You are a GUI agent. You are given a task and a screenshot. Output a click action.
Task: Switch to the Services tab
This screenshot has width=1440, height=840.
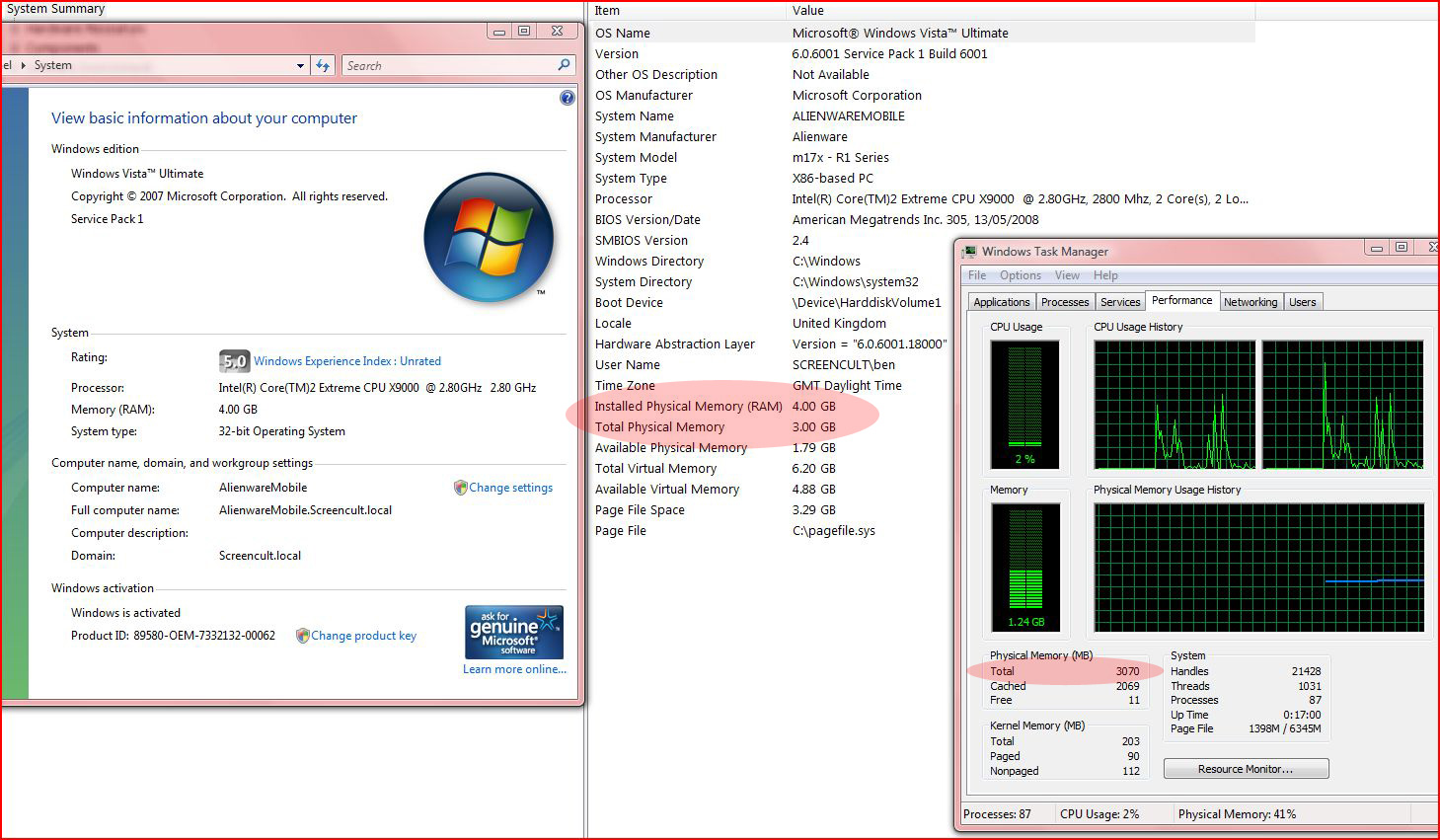click(x=1120, y=302)
